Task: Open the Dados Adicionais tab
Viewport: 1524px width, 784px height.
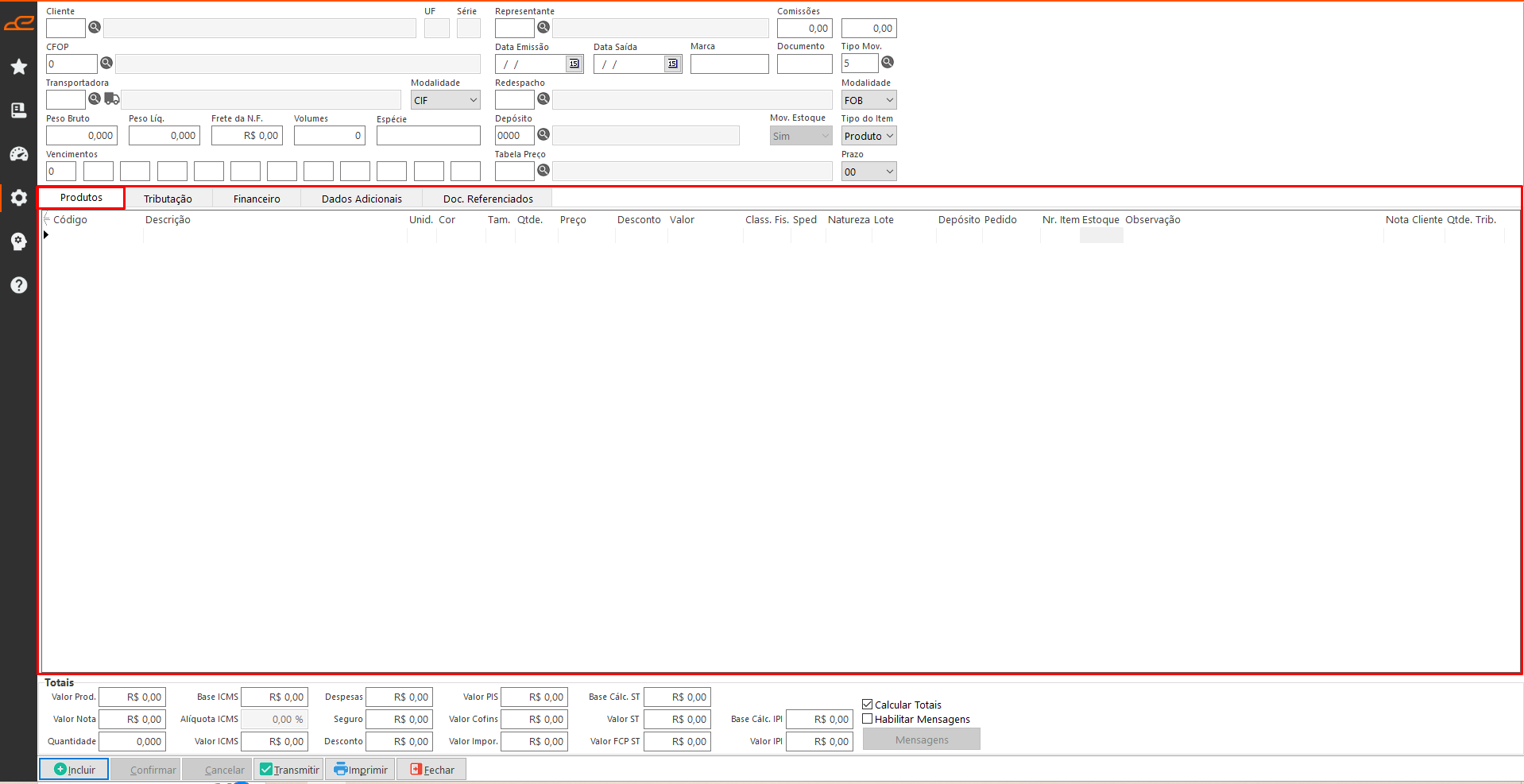Action: click(362, 199)
